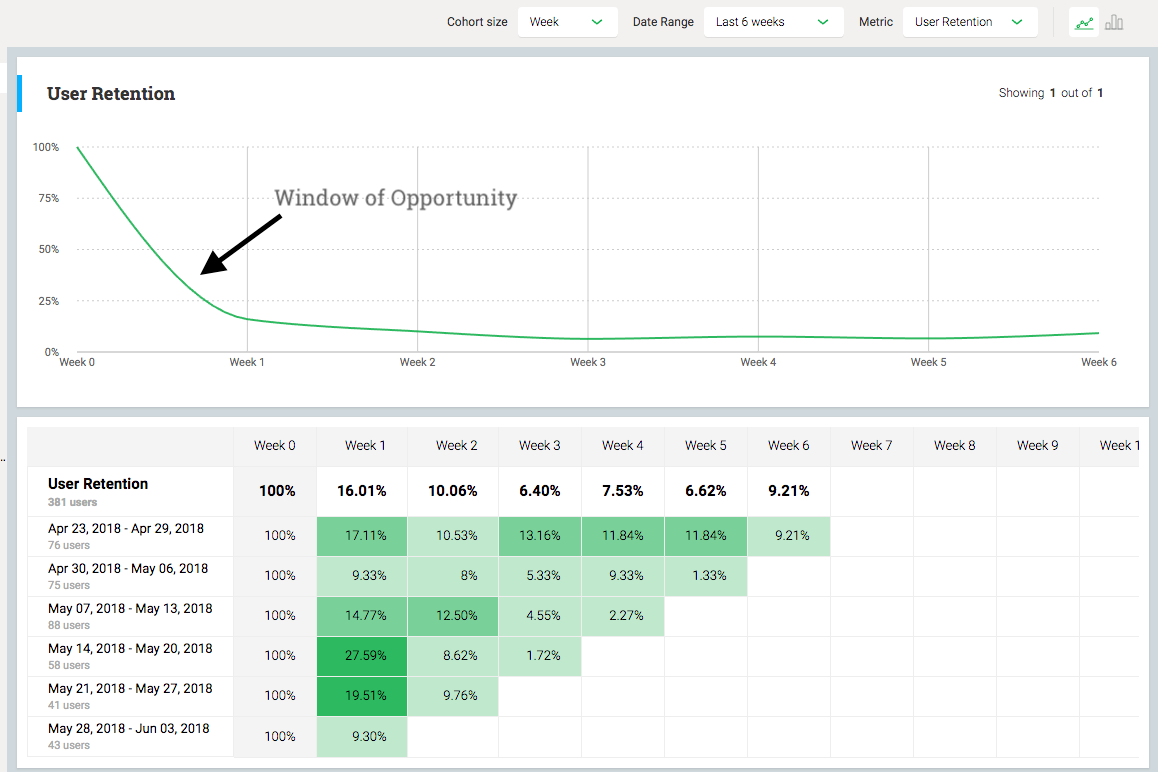Click the 19.51% cell in May 21 cohort

pos(361,696)
